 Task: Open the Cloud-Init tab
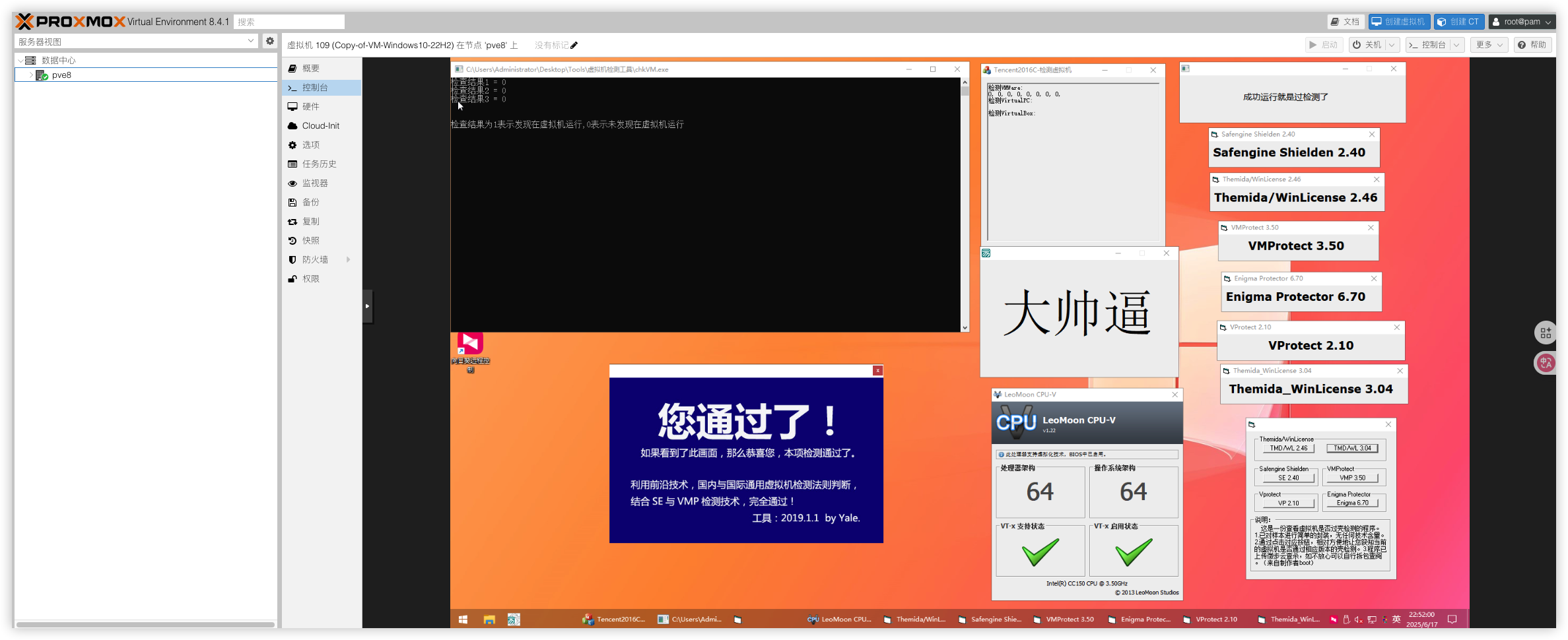pos(322,125)
